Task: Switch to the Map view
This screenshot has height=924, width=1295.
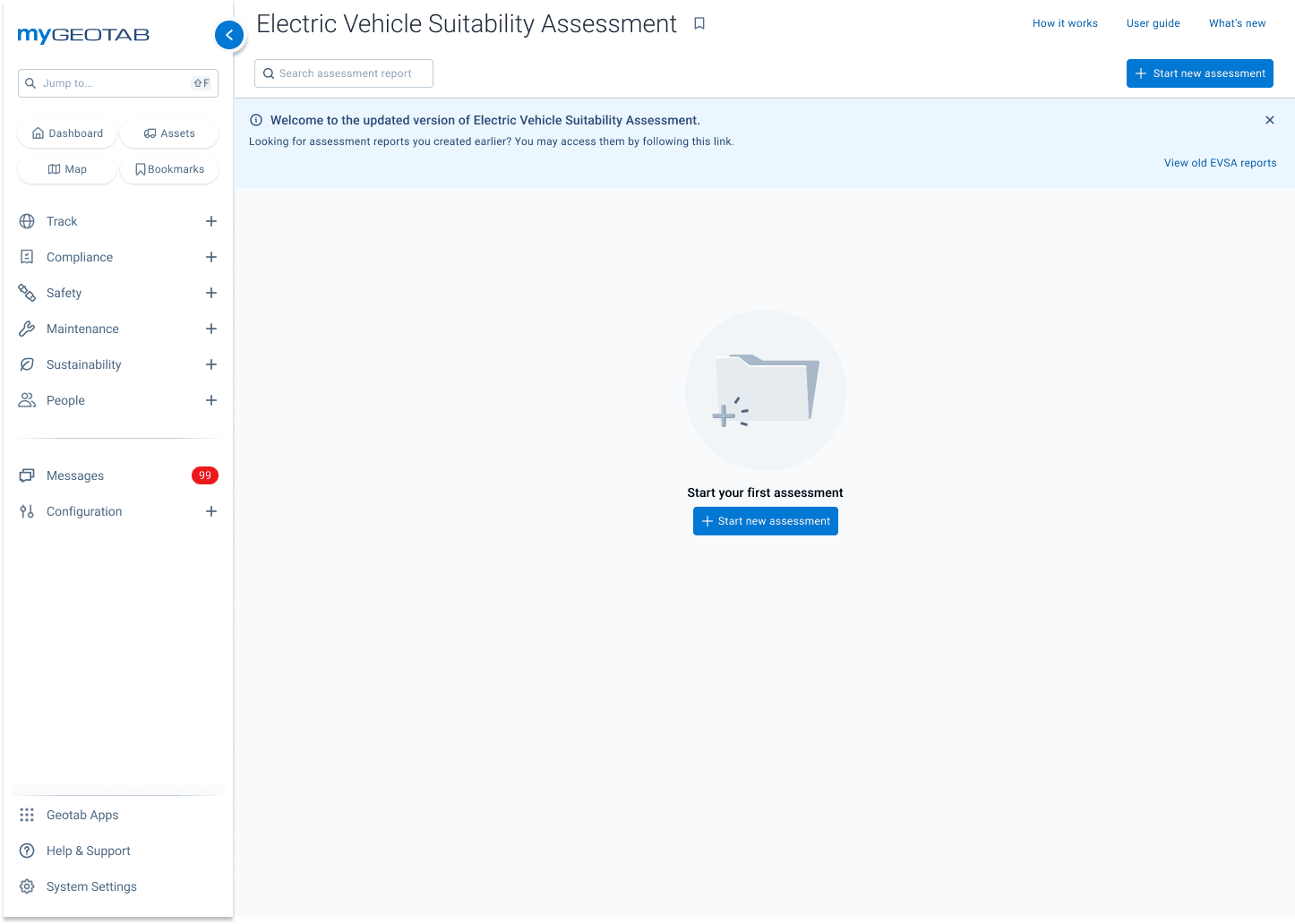Action: coord(66,168)
